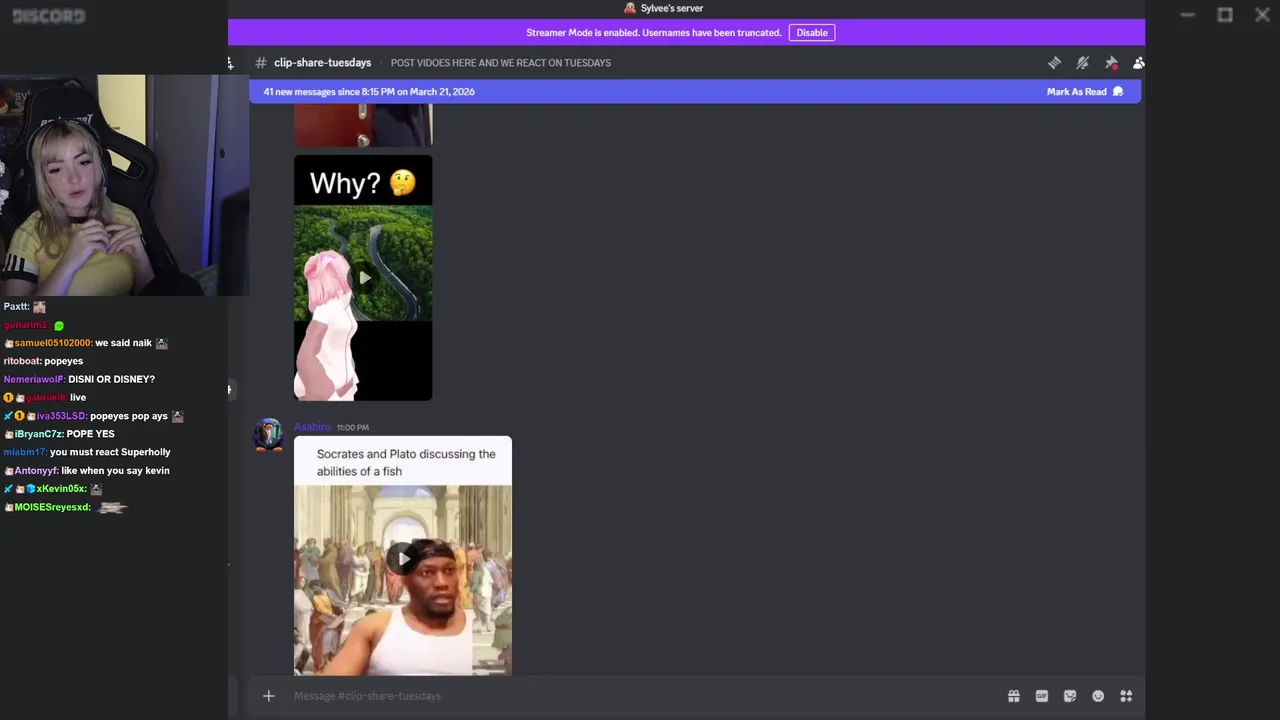Click the streamer webcam overlay

coord(124,185)
